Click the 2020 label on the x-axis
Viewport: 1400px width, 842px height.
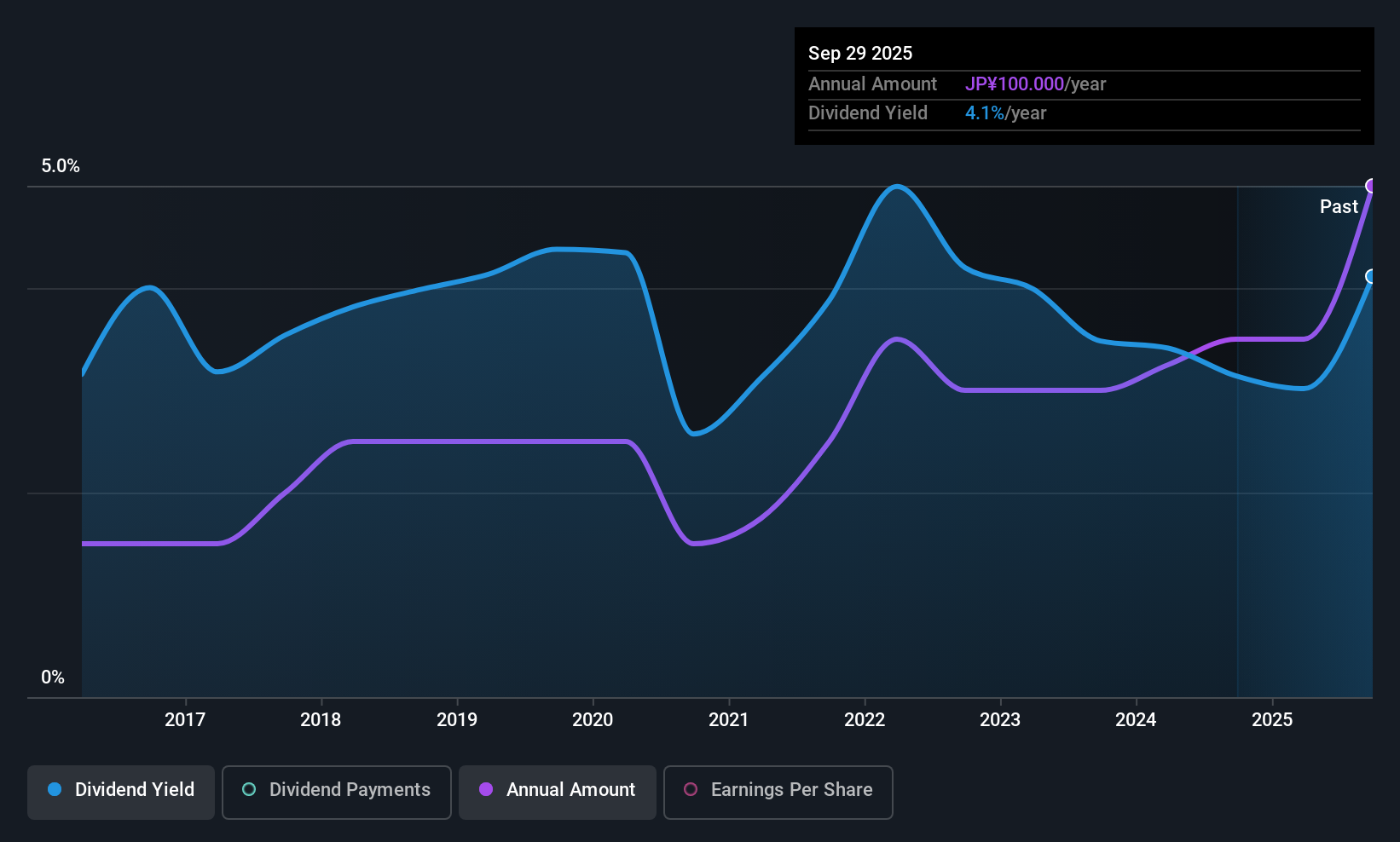point(593,720)
